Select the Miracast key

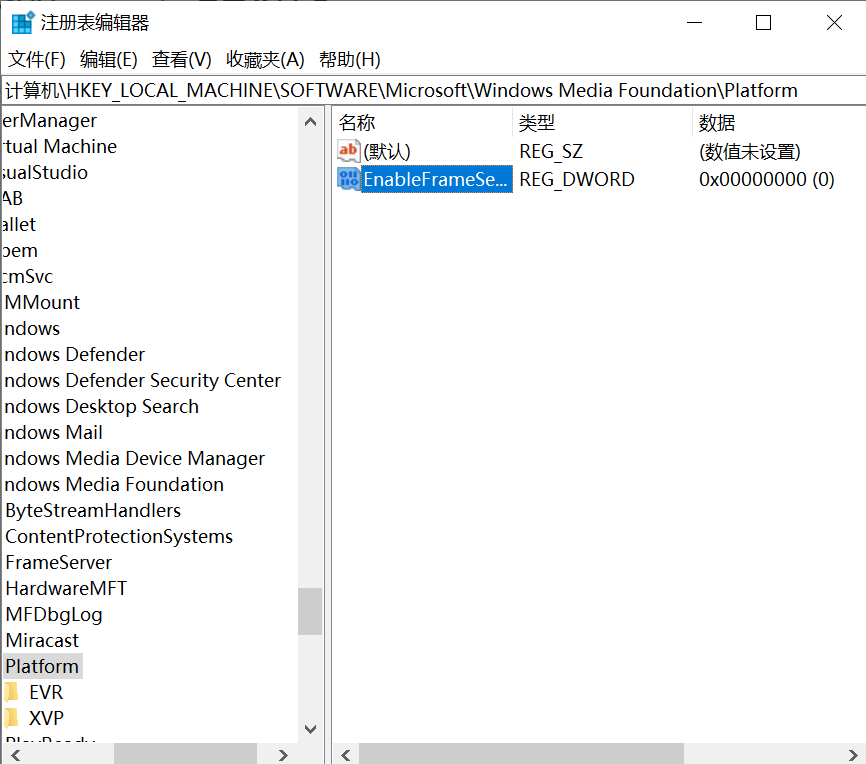point(42,640)
